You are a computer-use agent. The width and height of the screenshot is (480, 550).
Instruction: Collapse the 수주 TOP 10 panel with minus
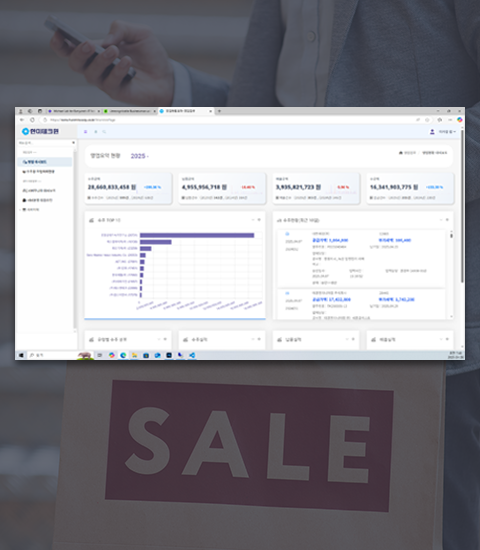click(253, 220)
